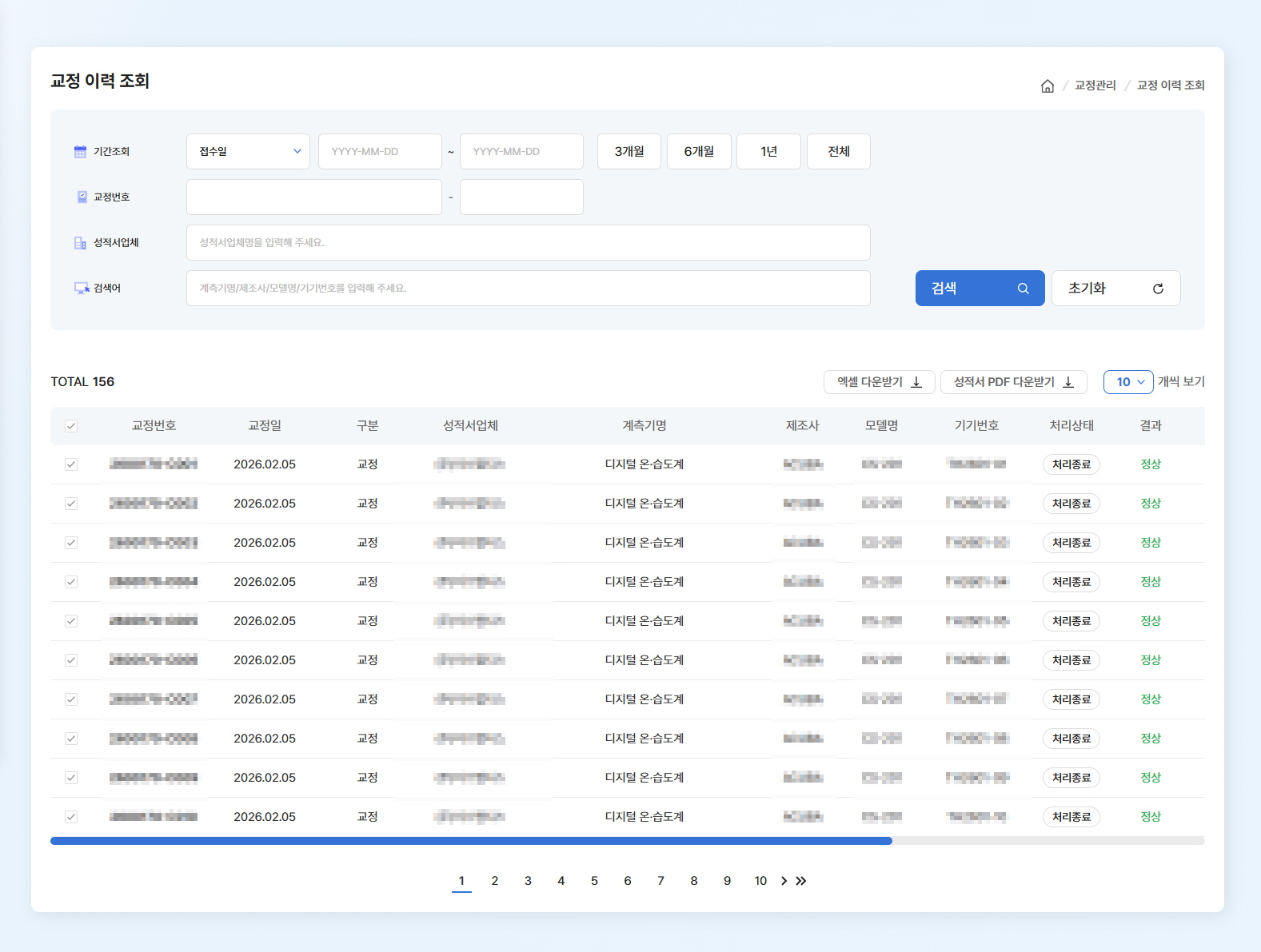1261x952 pixels.
Task: Jump to last page double arrow
Action: click(801, 881)
